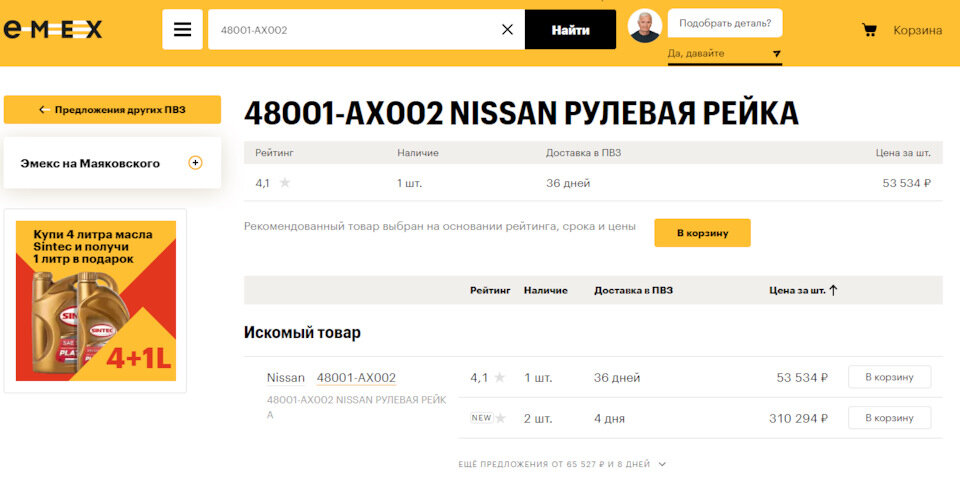Click the star in the 53 534 ₽ offer row
The height and width of the screenshot is (480, 960).
coord(500,378)
